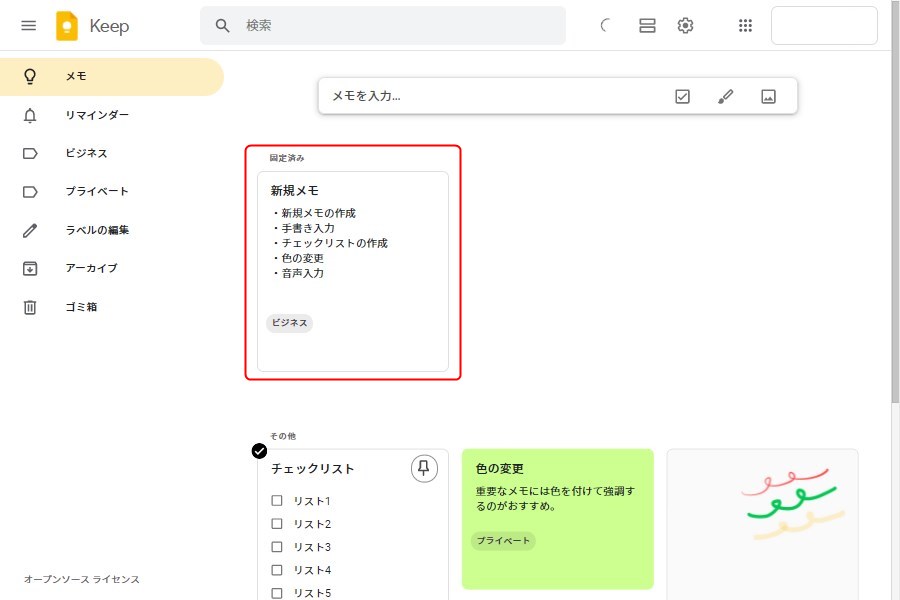Open the main menu hamburger icon
900x600 pixels.
pos(28,26)
